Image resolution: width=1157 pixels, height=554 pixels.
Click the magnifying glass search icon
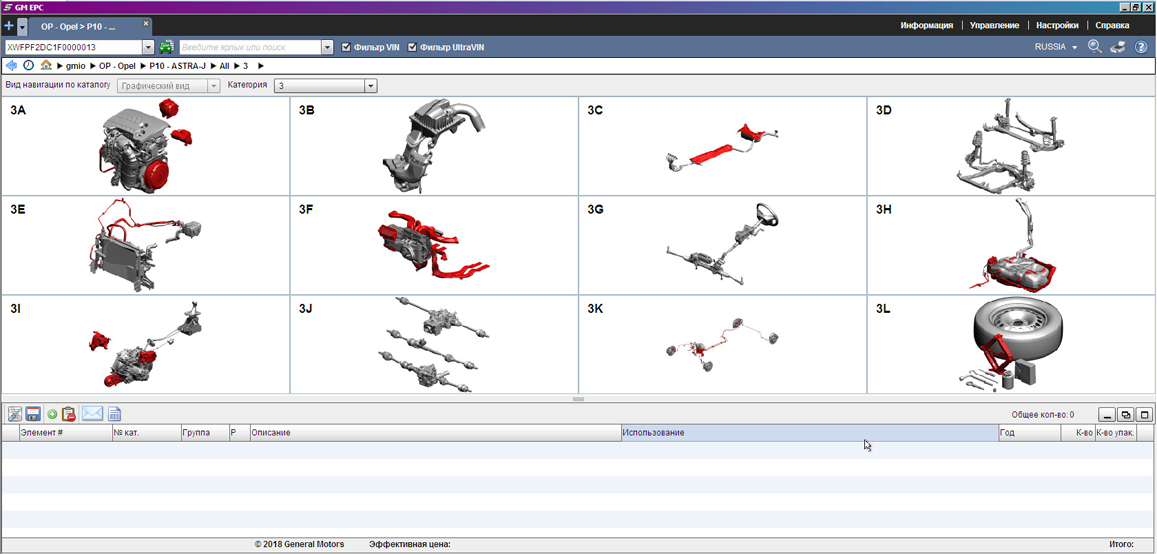click(x=1095, y=47)
